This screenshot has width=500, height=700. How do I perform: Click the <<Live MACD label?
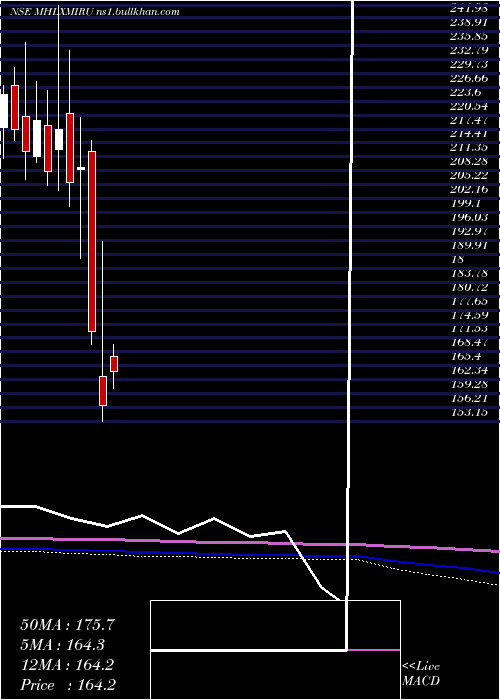click(x=421, y=674)
